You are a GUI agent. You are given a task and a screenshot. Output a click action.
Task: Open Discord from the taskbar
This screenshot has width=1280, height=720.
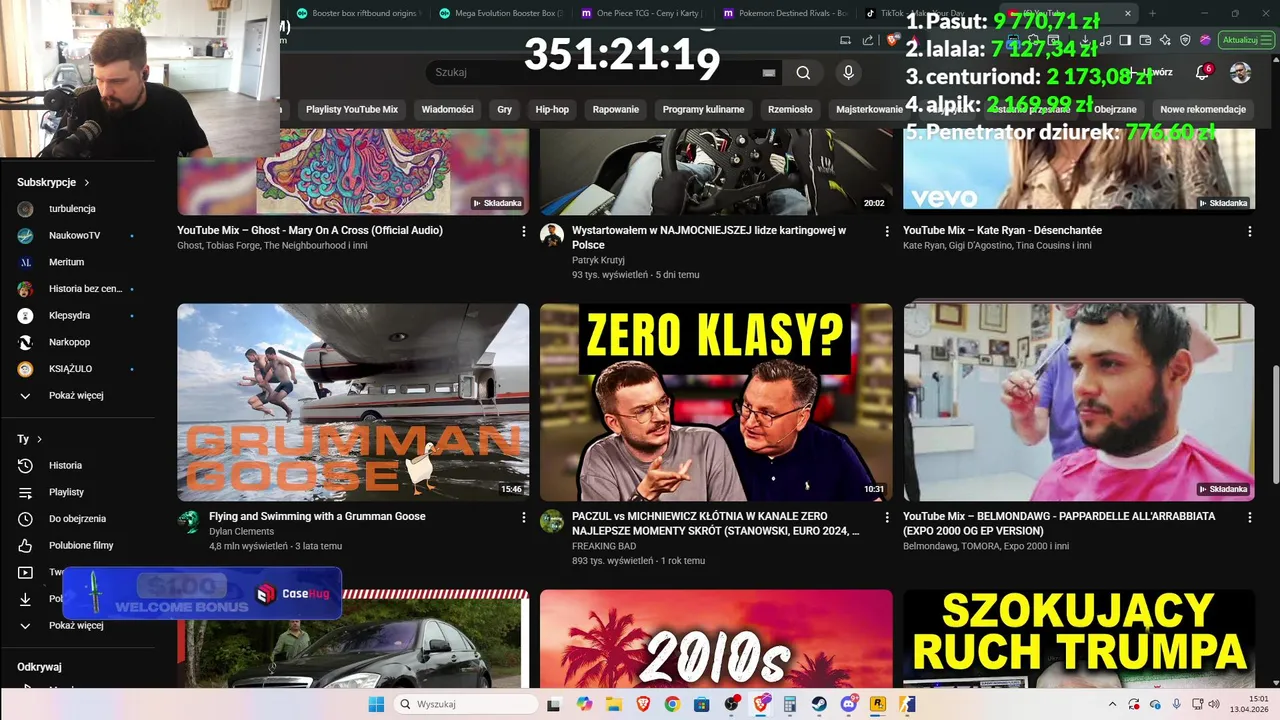coord(849,704)
